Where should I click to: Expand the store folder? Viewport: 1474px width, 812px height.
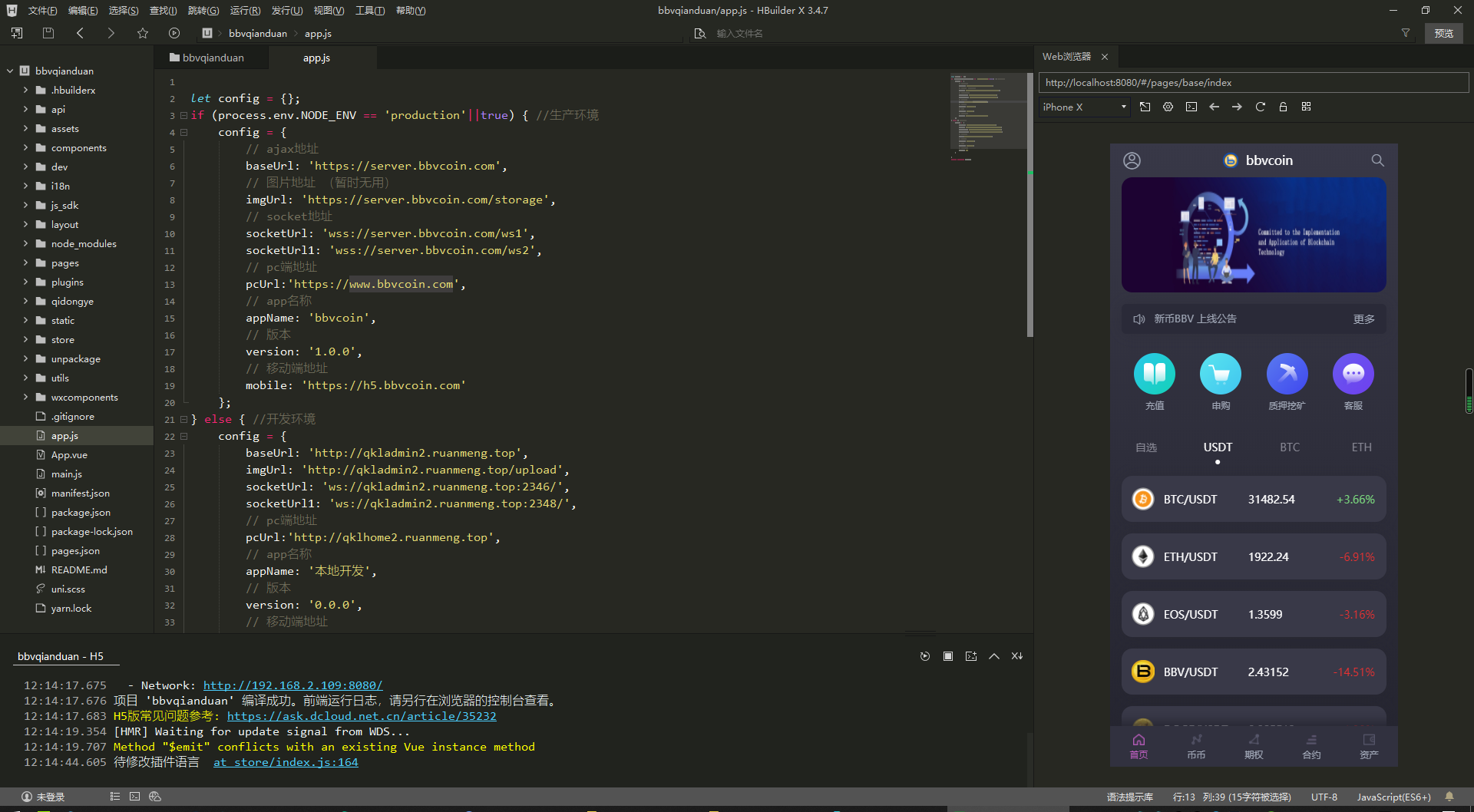tap(25, 339)
